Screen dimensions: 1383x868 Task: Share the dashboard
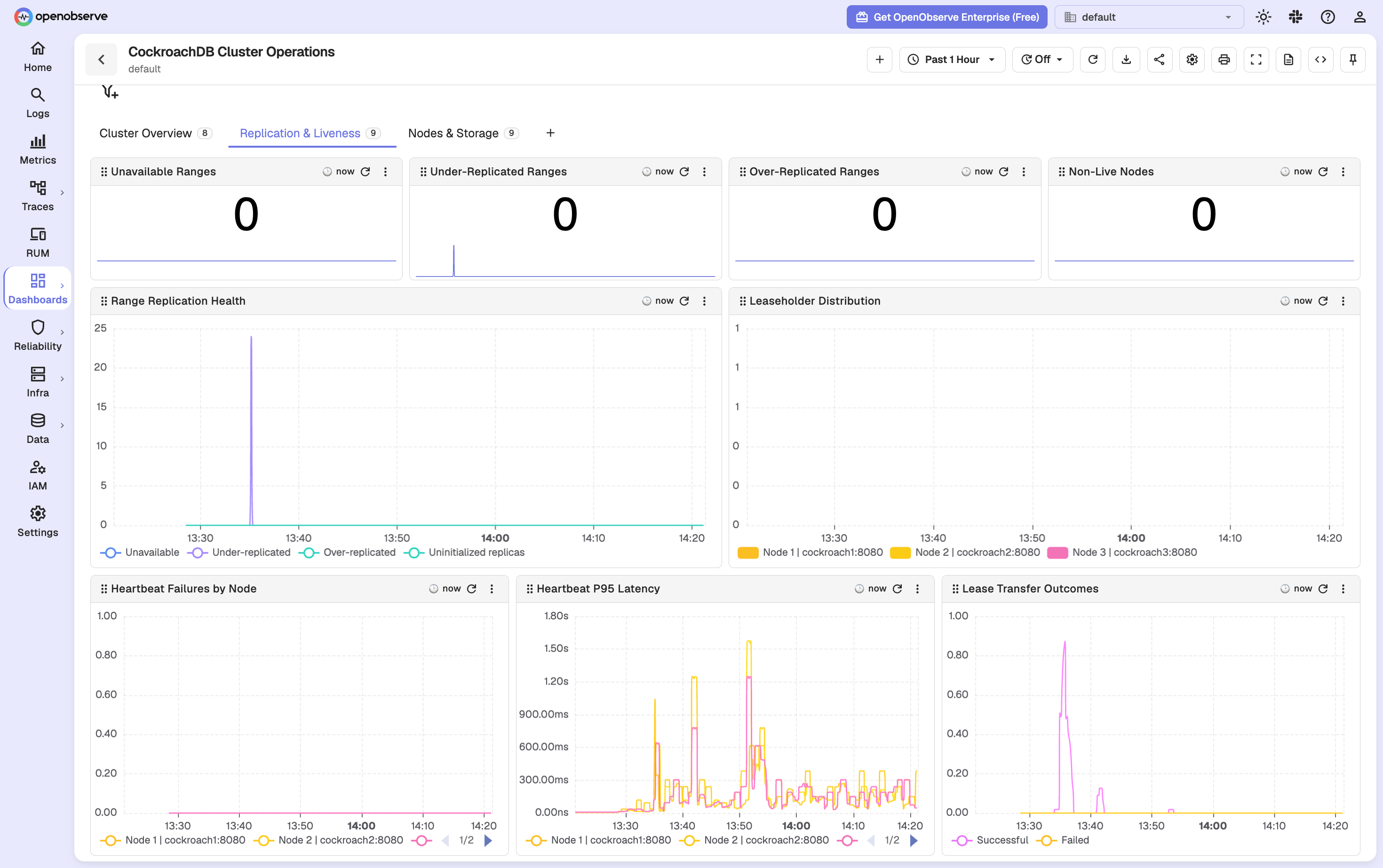1160,59
